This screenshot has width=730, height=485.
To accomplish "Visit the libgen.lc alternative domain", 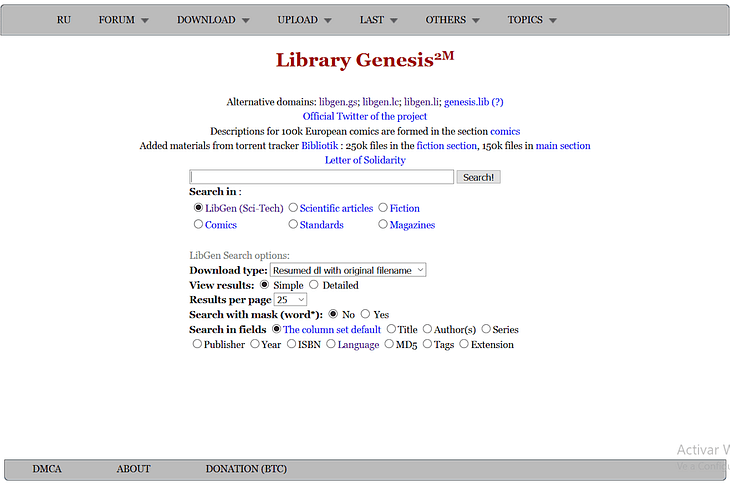I will coord(380,102).
